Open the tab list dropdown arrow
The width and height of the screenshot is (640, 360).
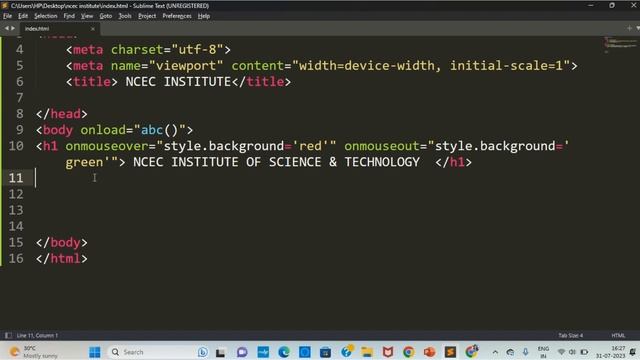[x=638, y=28]
